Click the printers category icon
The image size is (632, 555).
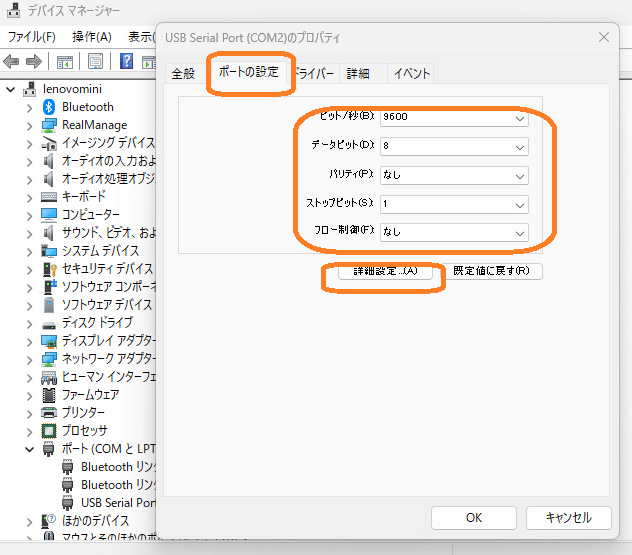(x=49, y=412)
